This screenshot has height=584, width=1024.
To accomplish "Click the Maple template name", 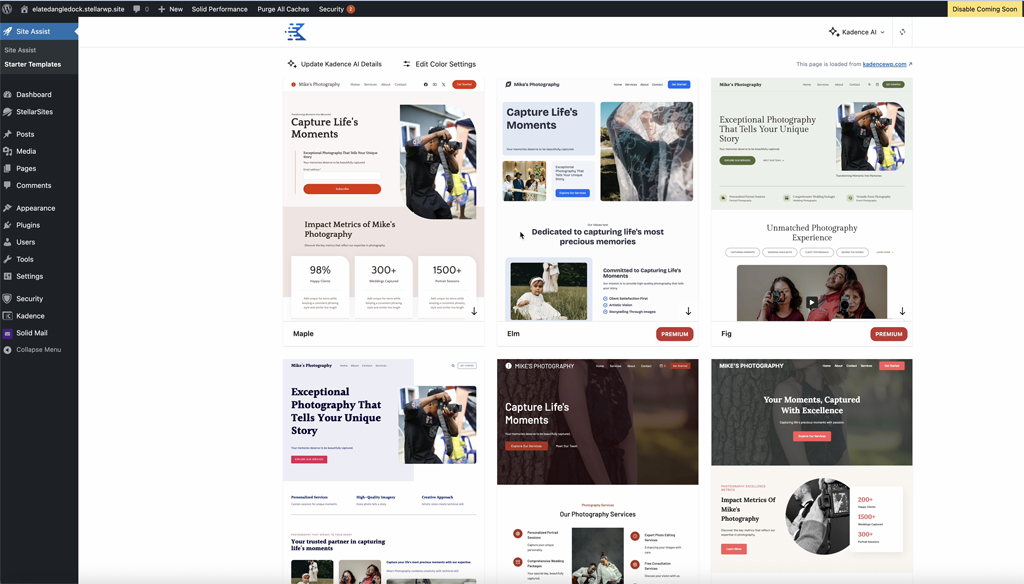I will click(x=303, y=334).
